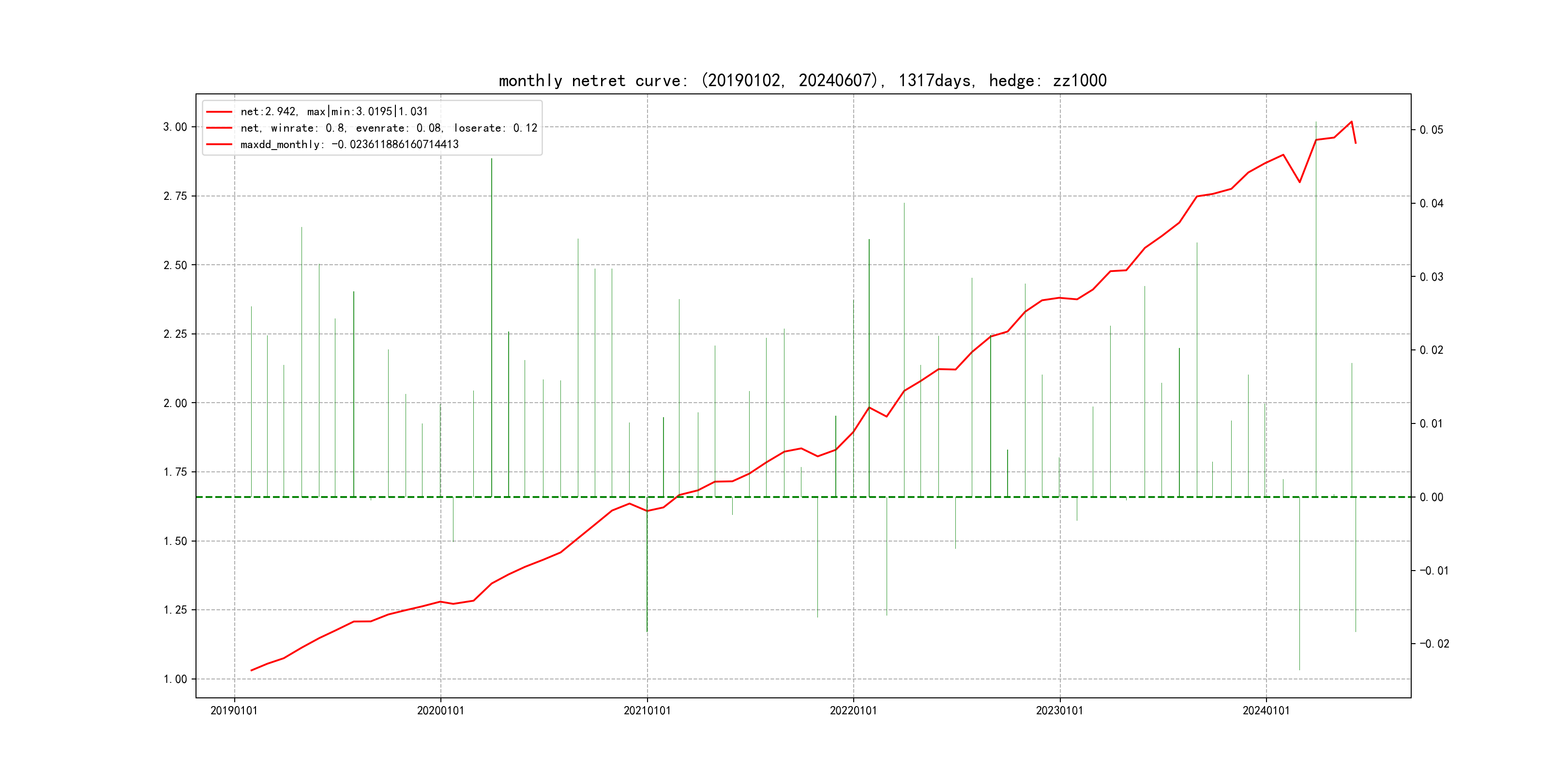The height and width of the screenshot is (784, 1568).
Task: Click the 2.50 left-axis tick label
Action: coord(175,265)
